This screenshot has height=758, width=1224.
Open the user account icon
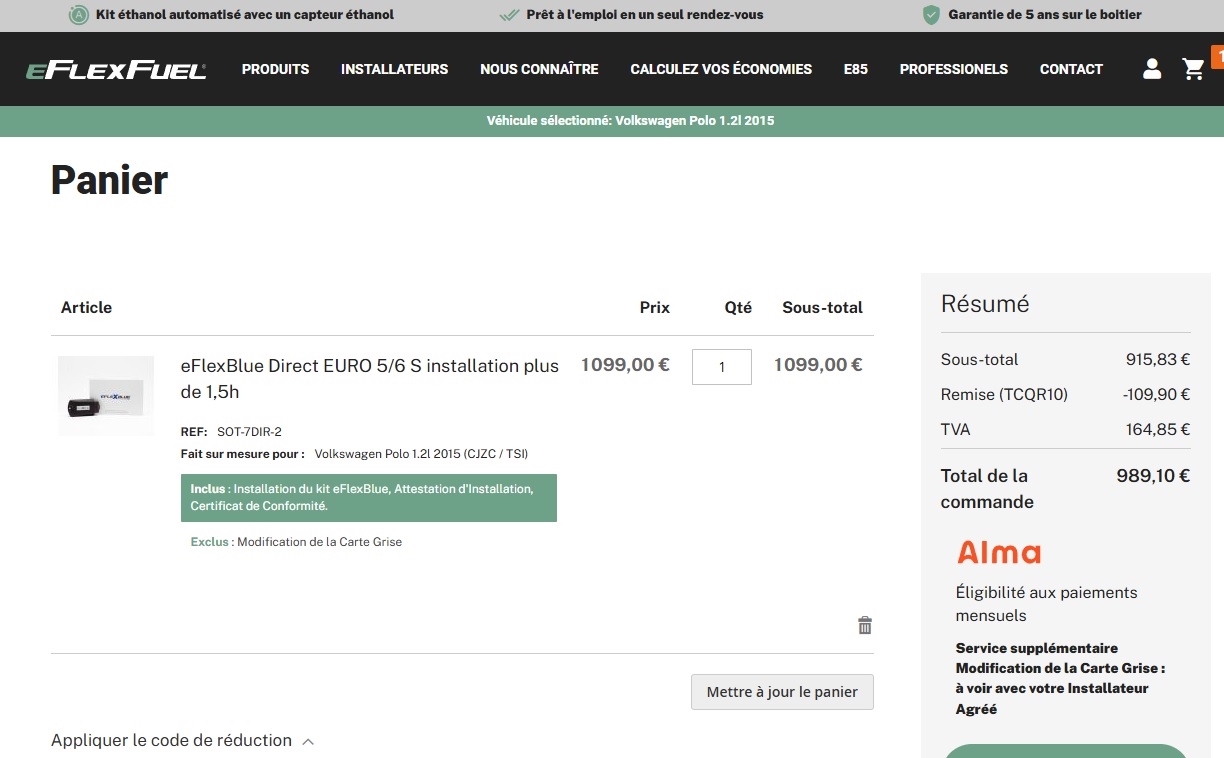1152,69
